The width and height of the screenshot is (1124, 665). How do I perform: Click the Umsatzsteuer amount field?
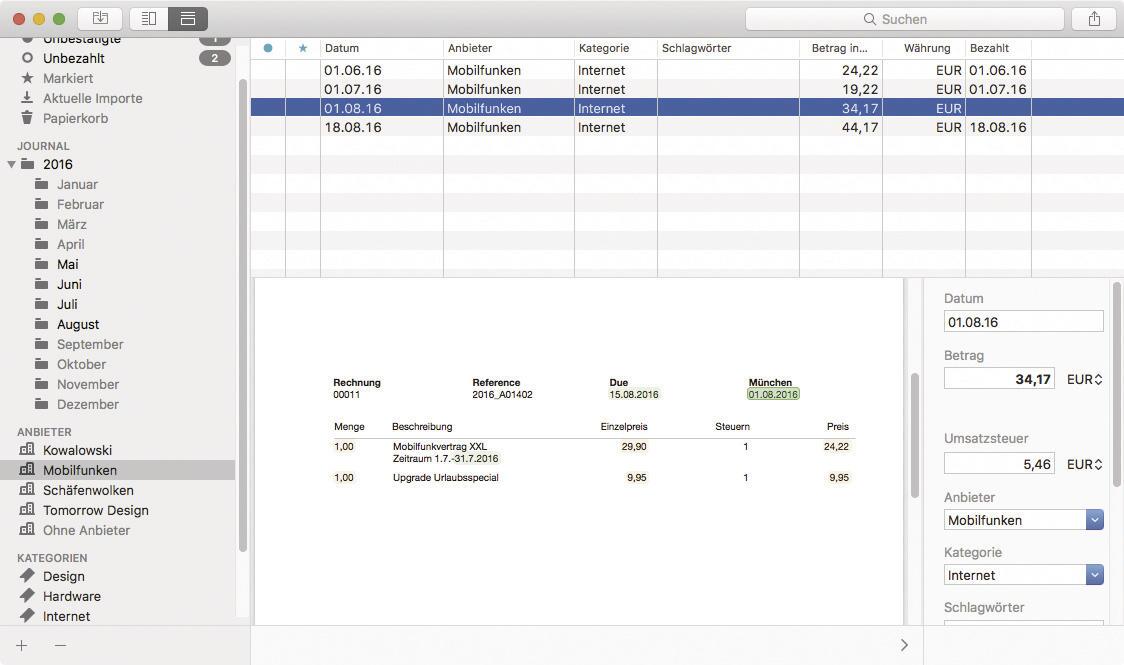click(998, 465)
